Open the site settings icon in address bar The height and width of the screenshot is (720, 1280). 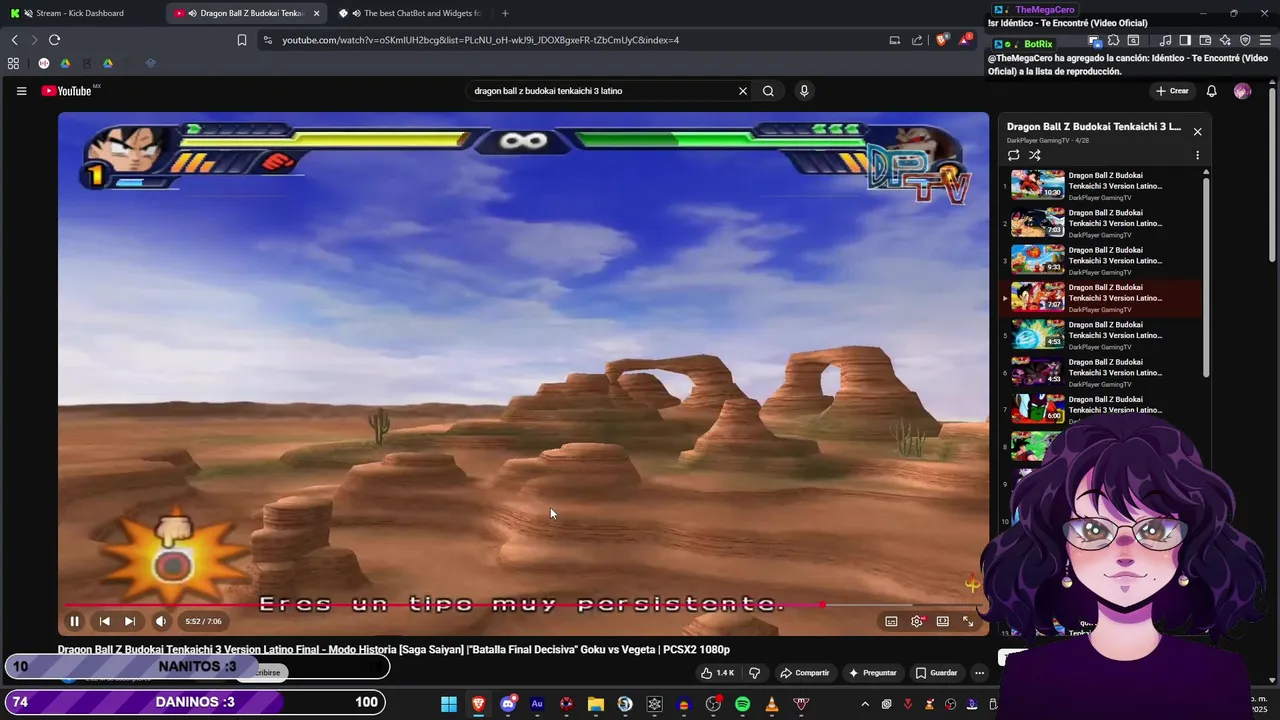point(267,40)
